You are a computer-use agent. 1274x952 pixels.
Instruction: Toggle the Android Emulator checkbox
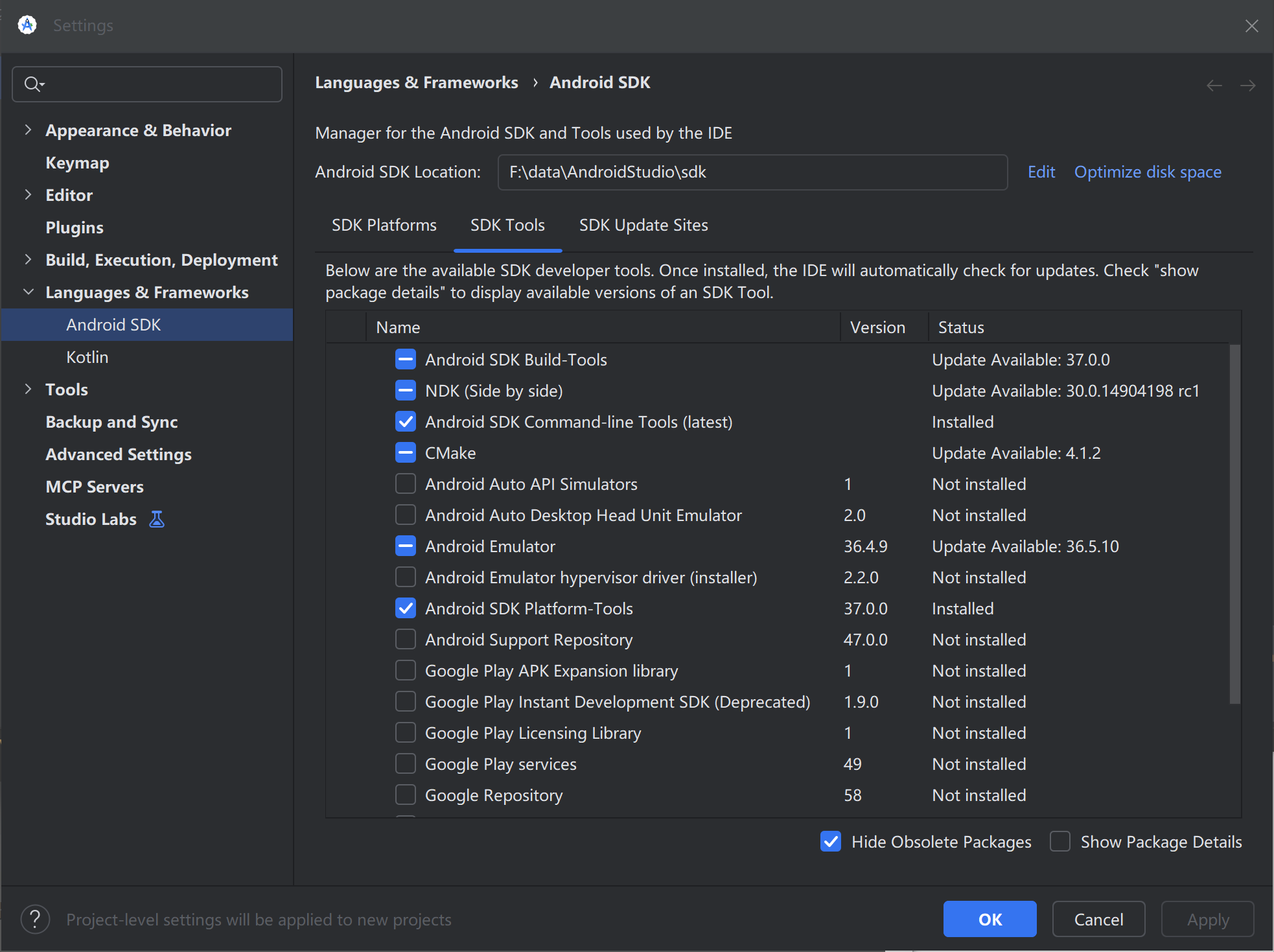(406, 546)
